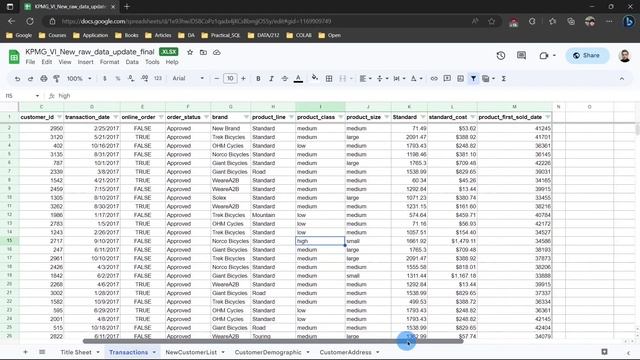The width and height of the screenshot is (640, 360).
Task: Add a new sheet with the plus icon
Action: tap(25, 352)
